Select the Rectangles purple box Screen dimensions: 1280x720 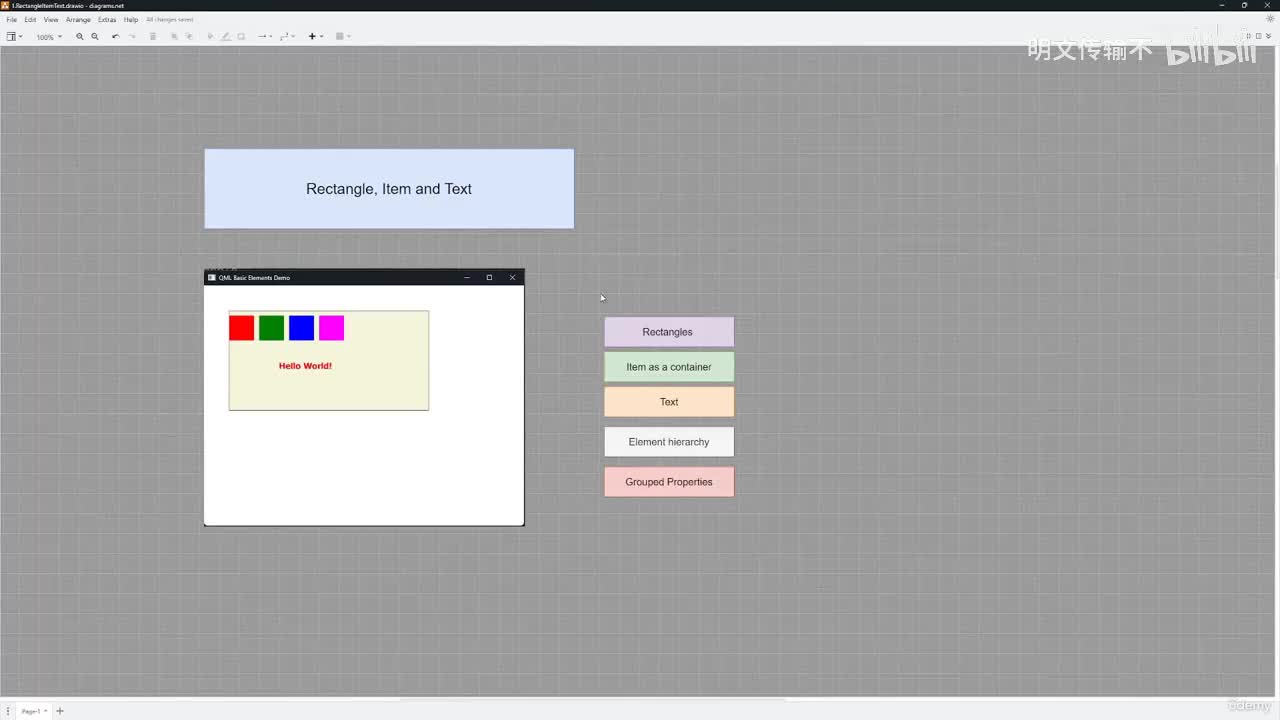[x=669, y=332]
